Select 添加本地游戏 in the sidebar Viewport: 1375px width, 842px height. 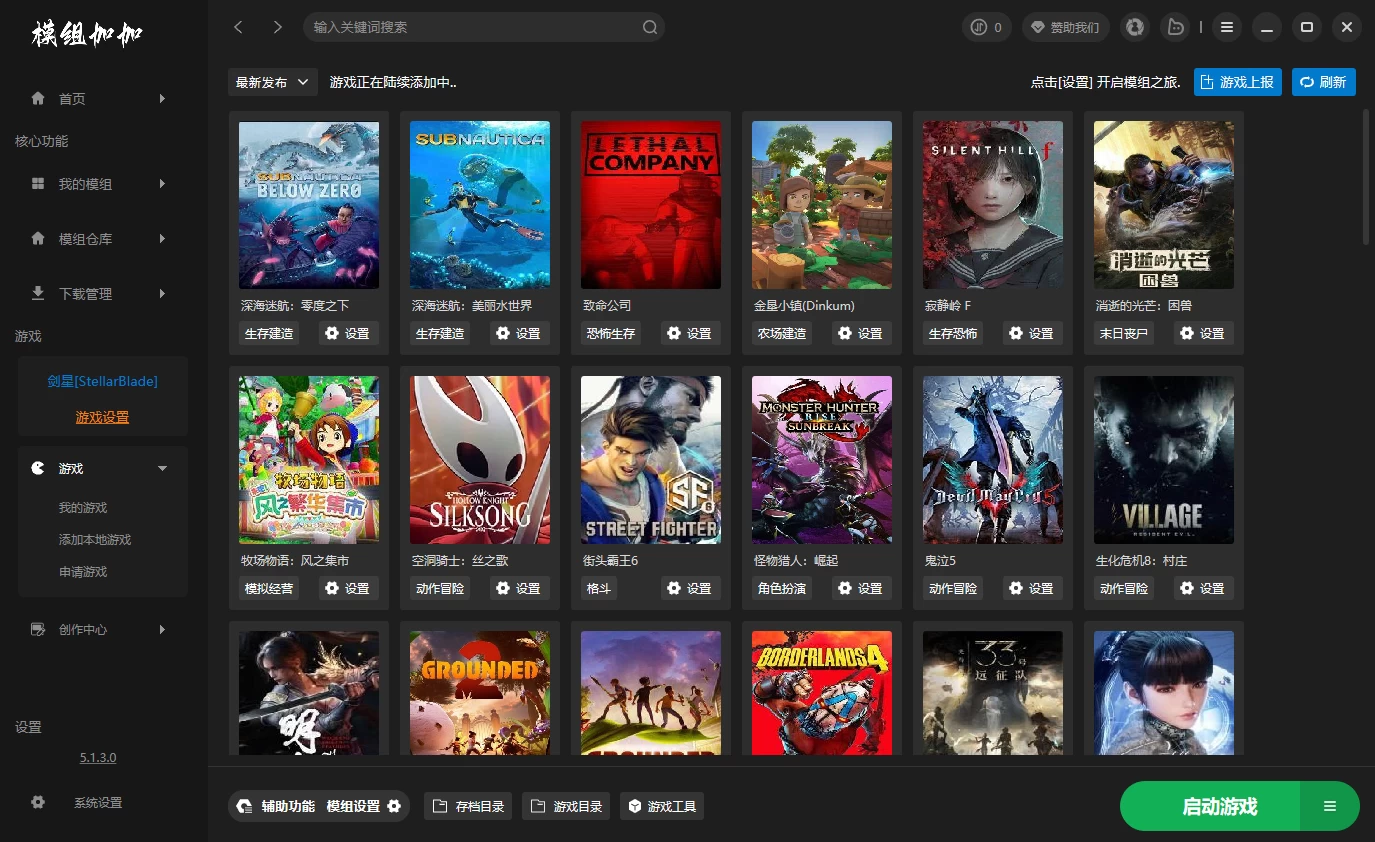tap(95, 540)
